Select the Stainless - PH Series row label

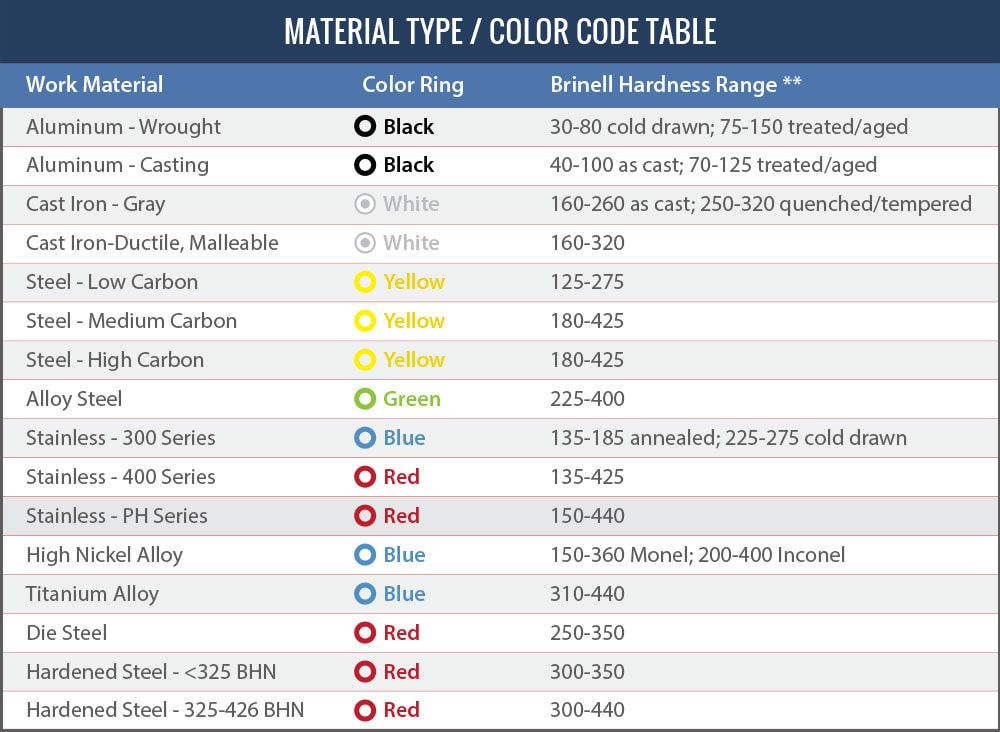tap(117, 516)
